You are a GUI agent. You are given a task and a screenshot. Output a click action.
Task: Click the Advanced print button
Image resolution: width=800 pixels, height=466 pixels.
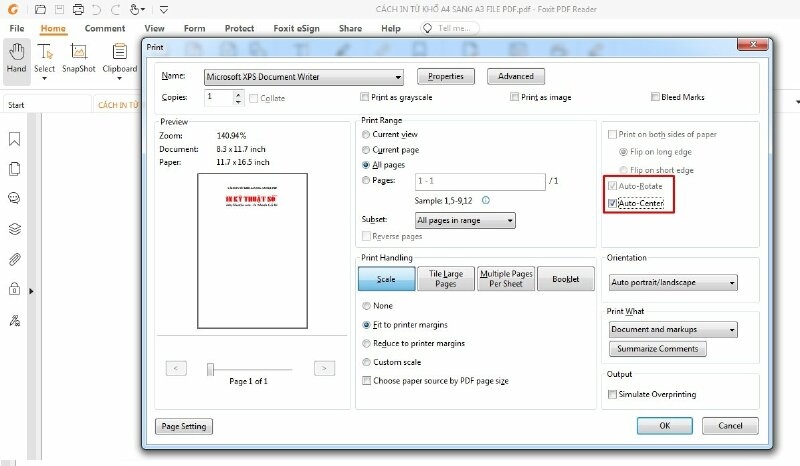pyautogui.click(x=516, y=76)
